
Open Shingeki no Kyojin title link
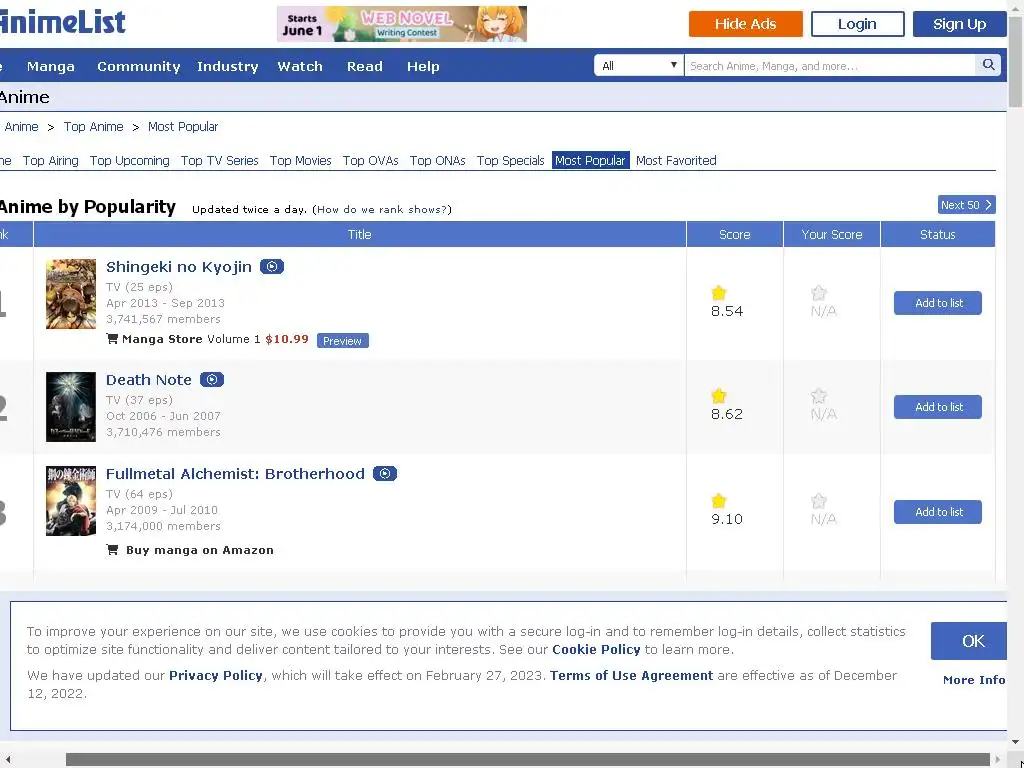178,267
